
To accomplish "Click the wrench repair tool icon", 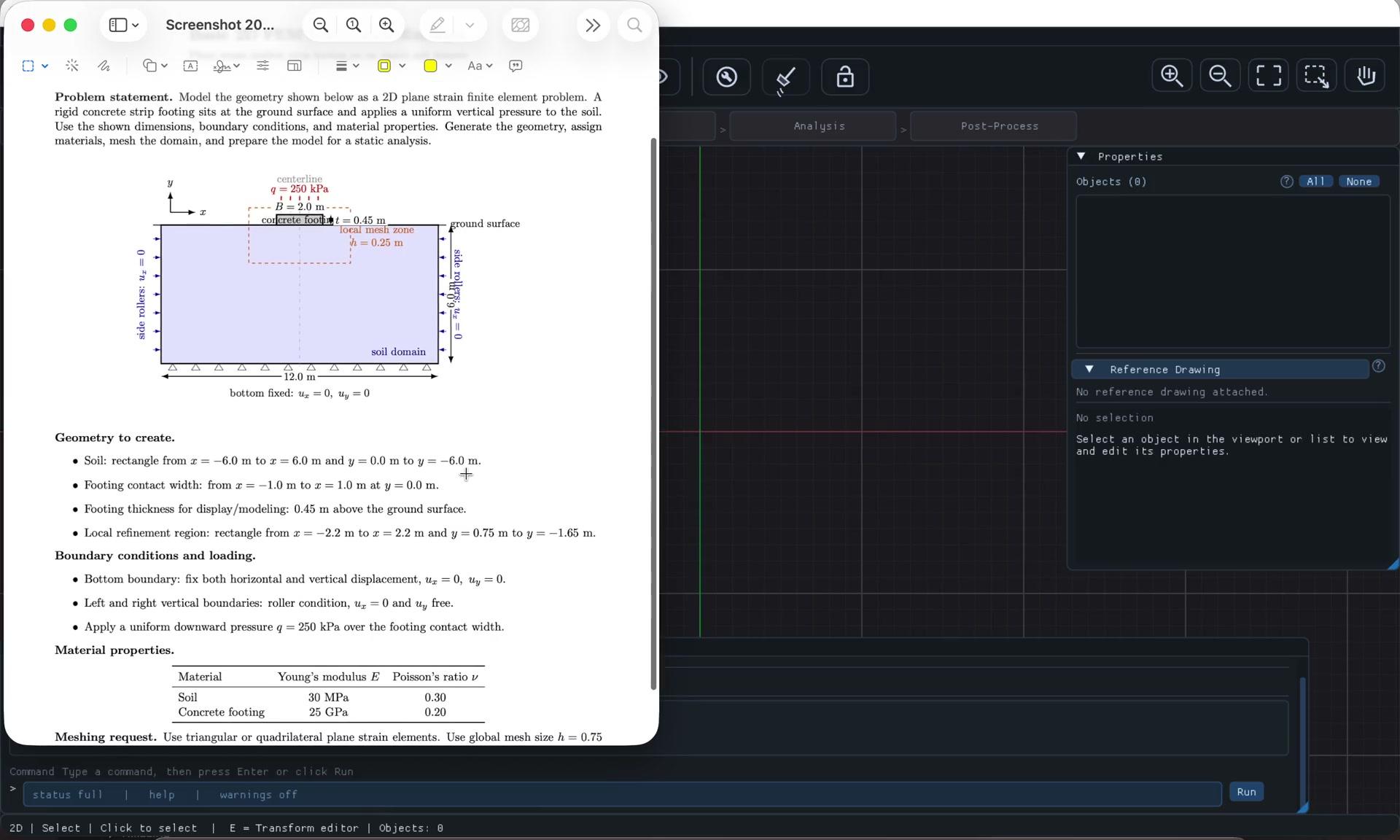I will (726, 77).
